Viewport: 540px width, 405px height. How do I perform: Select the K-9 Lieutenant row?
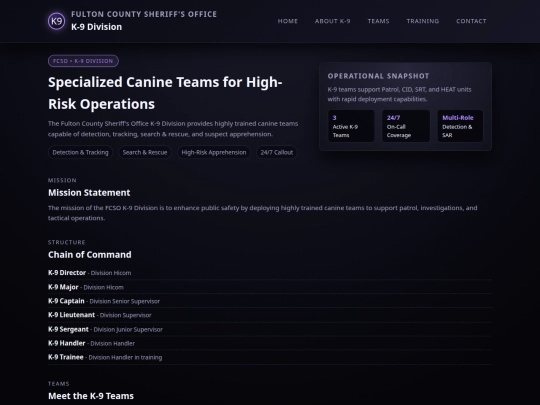(x=270, y=315)
